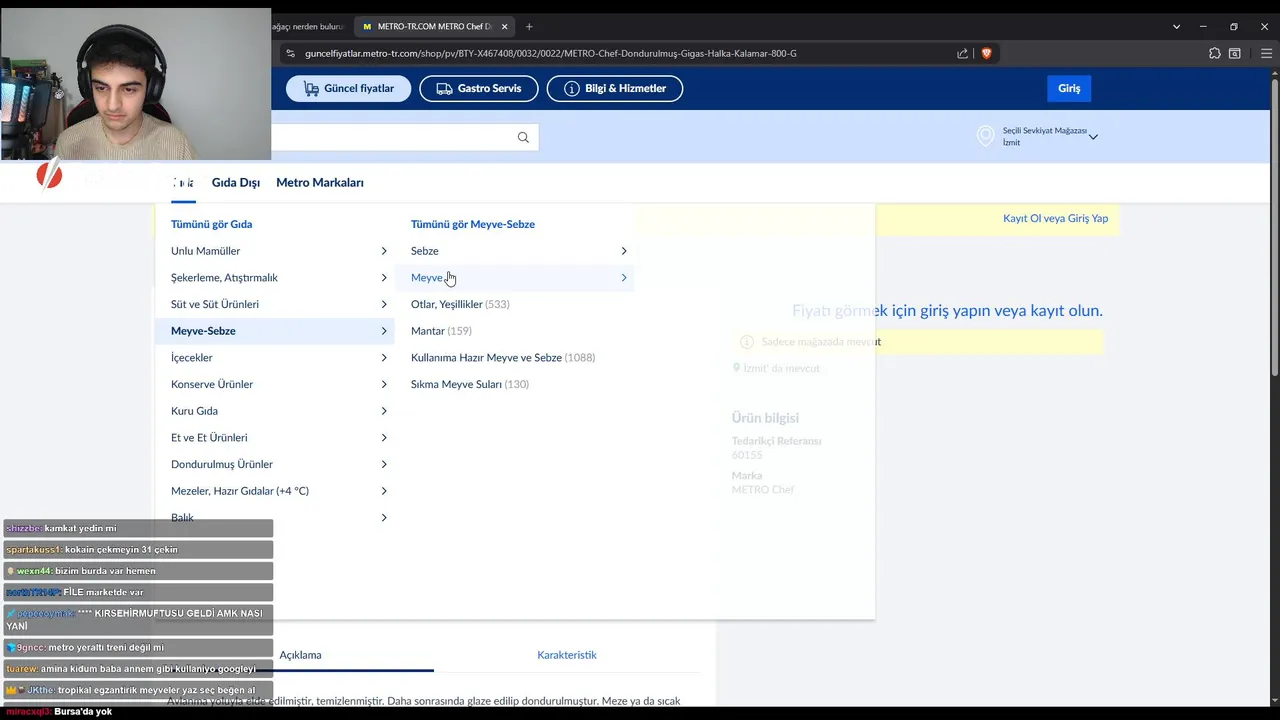Click chat message from wexn44
This screenshot has height=720, width=1280.
click(x=138, y=571)
